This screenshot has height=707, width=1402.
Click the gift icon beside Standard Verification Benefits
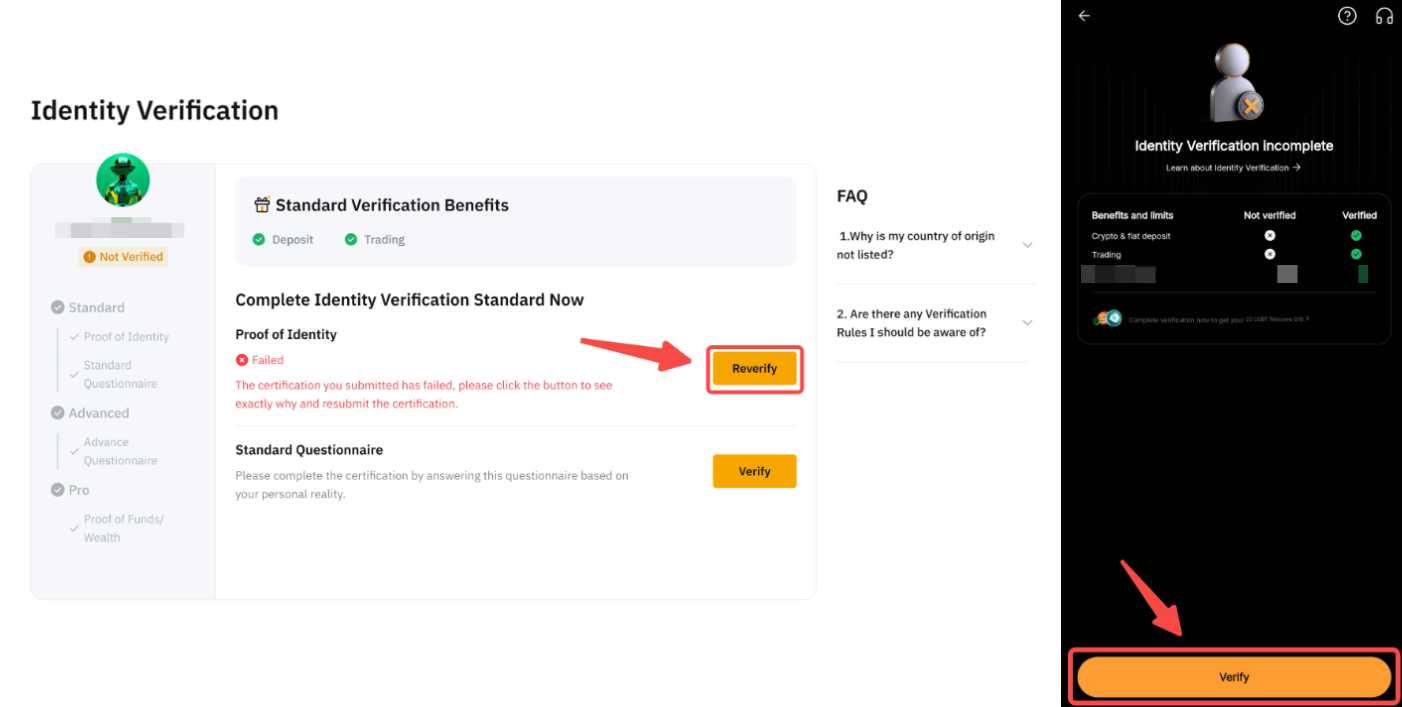[x=262, y=205]
